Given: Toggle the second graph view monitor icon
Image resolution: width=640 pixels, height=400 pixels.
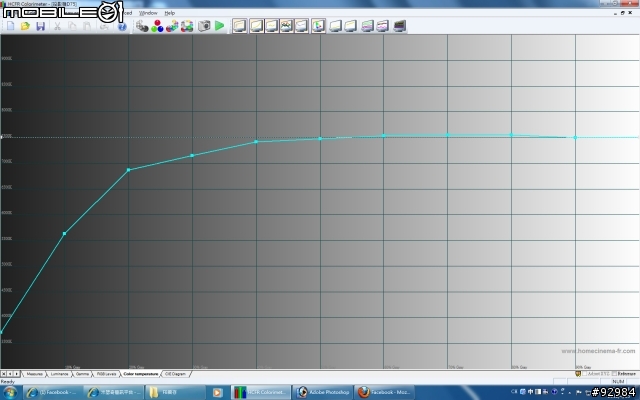Looking at the screenshot, I should click(x=256, y=26).
